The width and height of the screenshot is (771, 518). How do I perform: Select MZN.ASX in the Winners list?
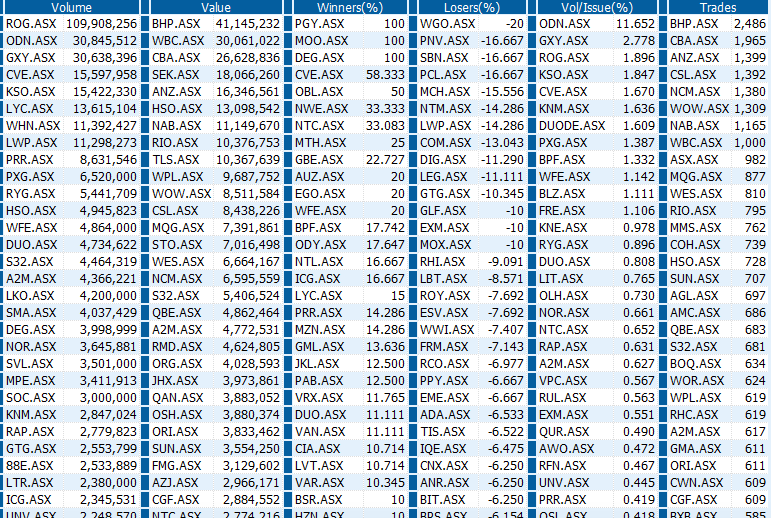[320, 330]
